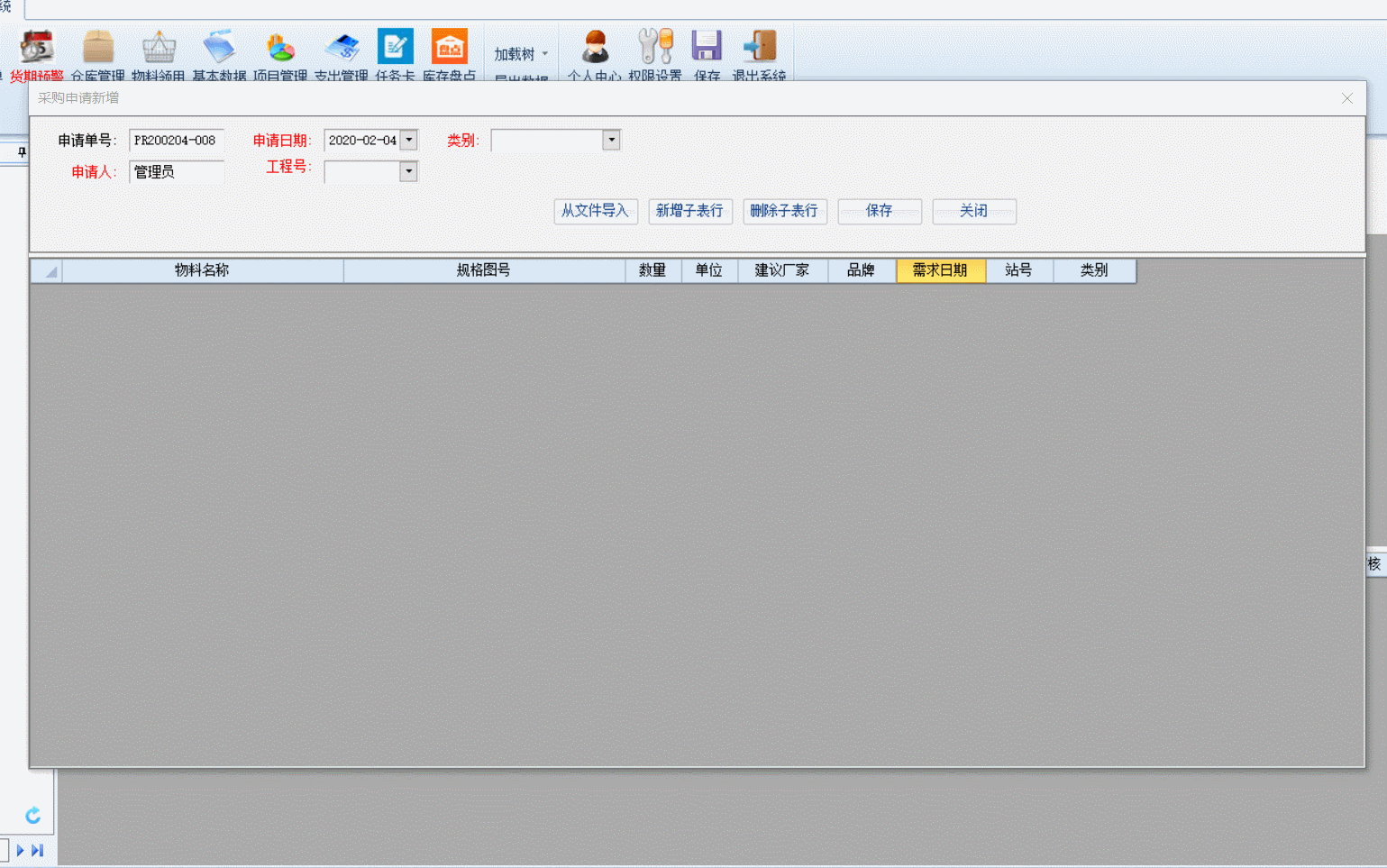This screenshot has width=1387, height=868.
Task: Open 项目管理 pie chart icon
Action: coord(280,48)
